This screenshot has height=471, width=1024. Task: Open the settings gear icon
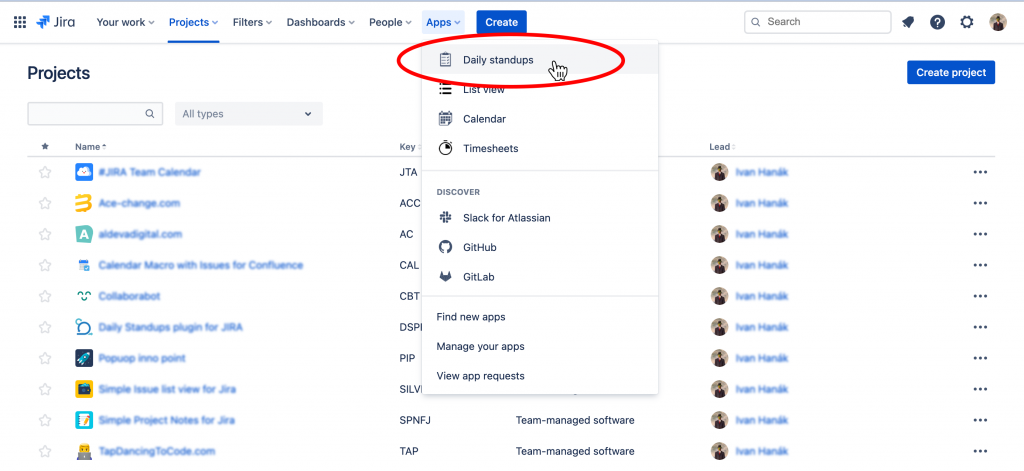point(967,22)
